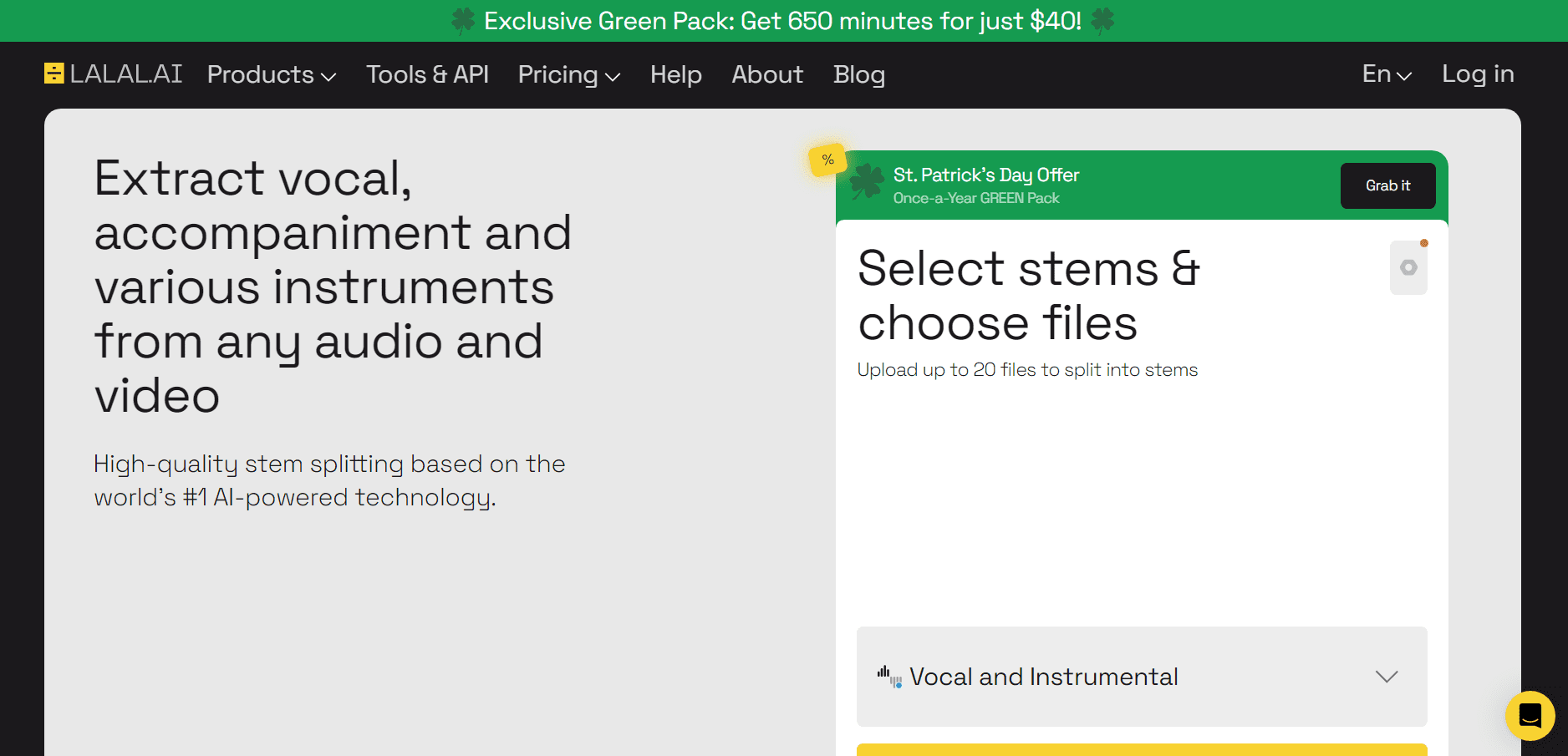Click the Log in link
Screen dimensions: 1568x756
click(1477, 74)
